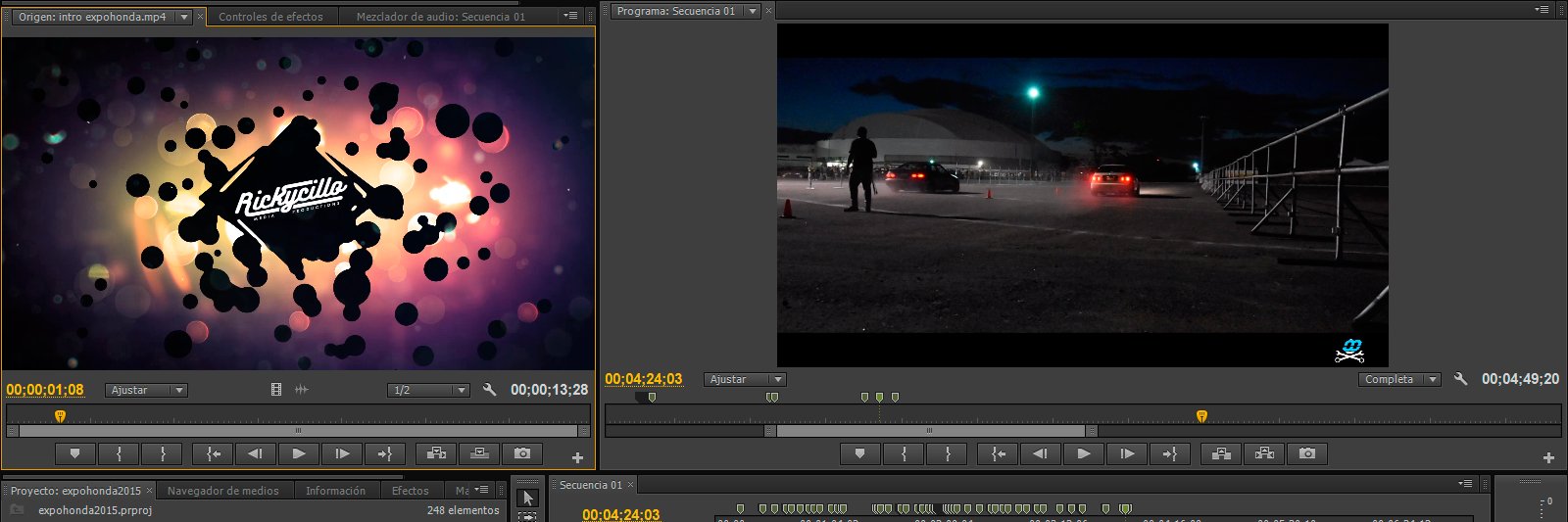1568x522 pixels.
Task: Switch to Navegador de medios tab
Action: [223, 491]
